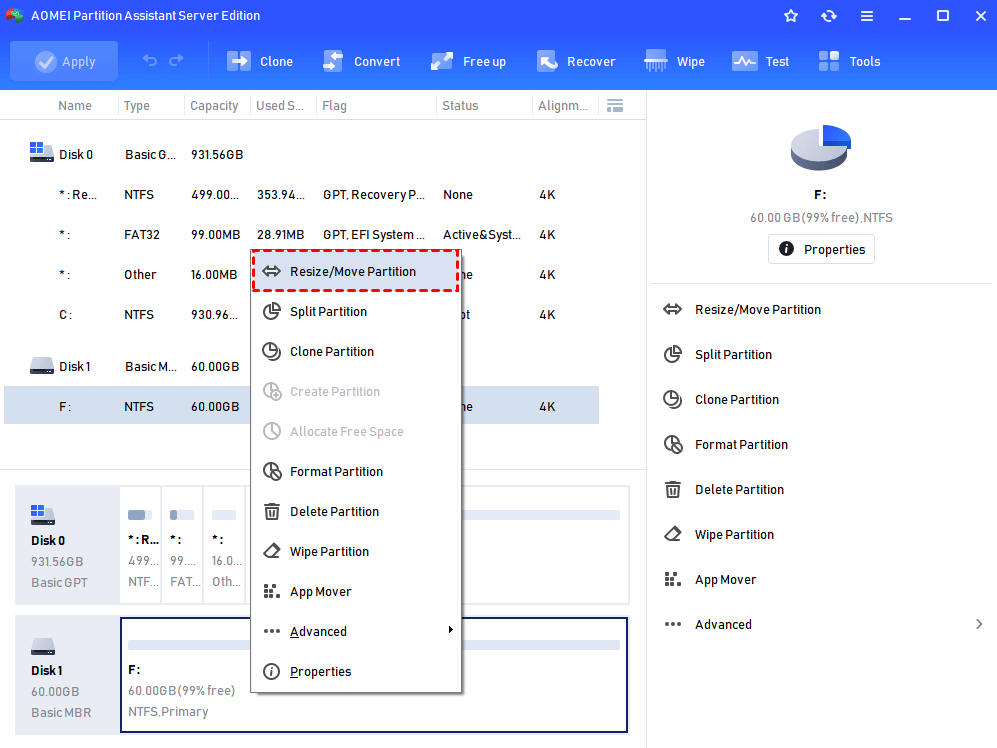Choose Split Partition in context menu
997x748 pixels.
click(x=355, y=312)
